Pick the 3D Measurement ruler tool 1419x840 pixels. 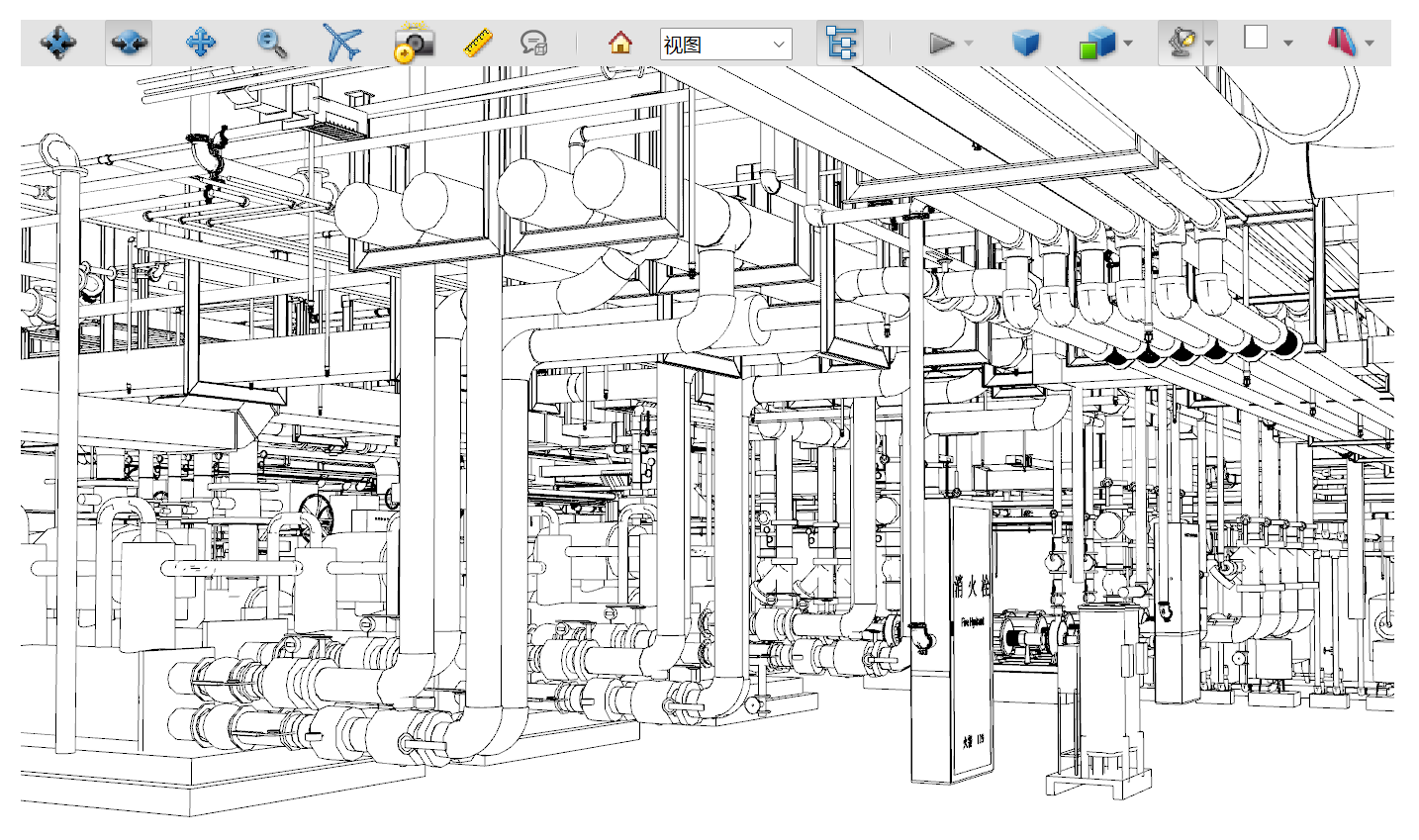(478, 44)
